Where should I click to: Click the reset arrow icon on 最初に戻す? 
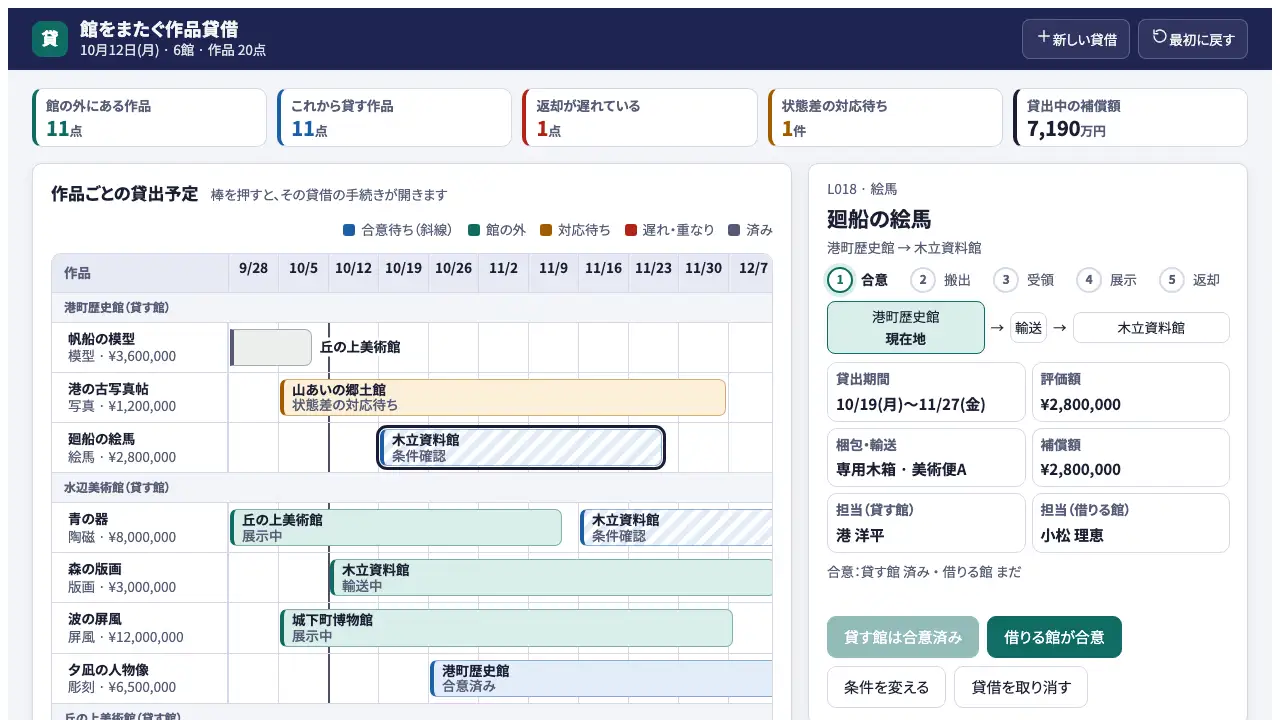pos(1160,37)
